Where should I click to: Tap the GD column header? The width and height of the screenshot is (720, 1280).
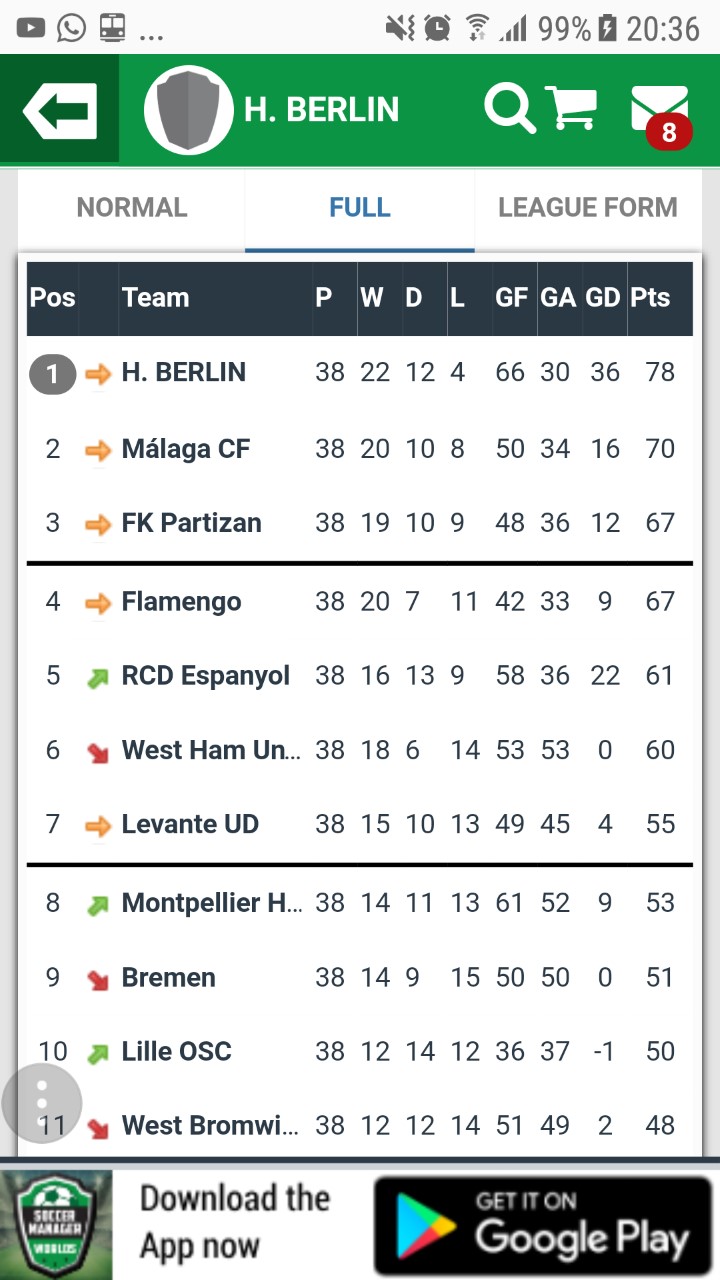click(x=602, y=298)
